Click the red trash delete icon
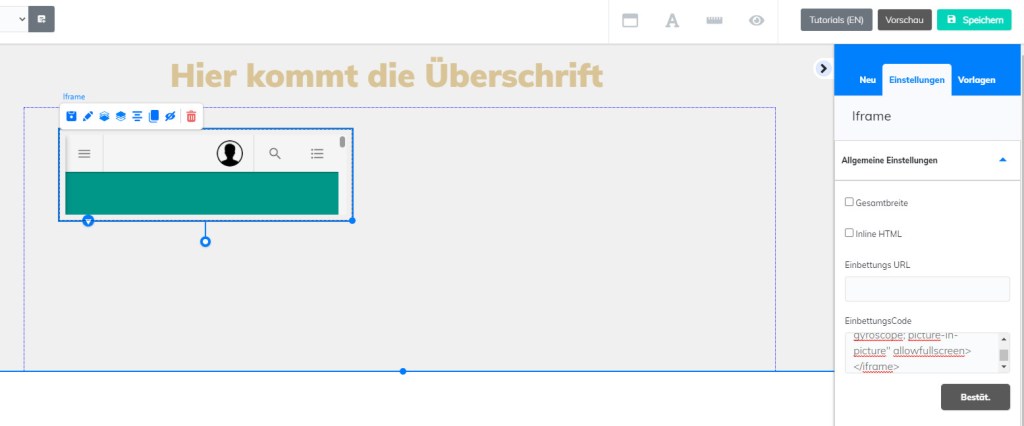 [191, 117]
